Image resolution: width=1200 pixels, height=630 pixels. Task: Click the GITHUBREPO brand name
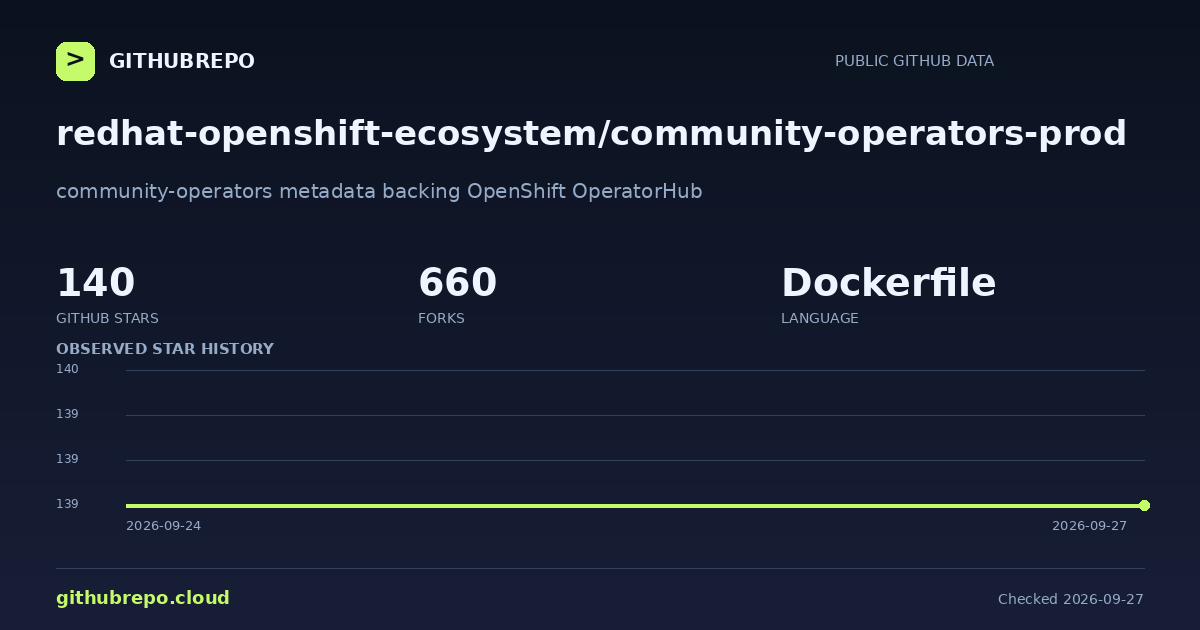click(182, 61)
